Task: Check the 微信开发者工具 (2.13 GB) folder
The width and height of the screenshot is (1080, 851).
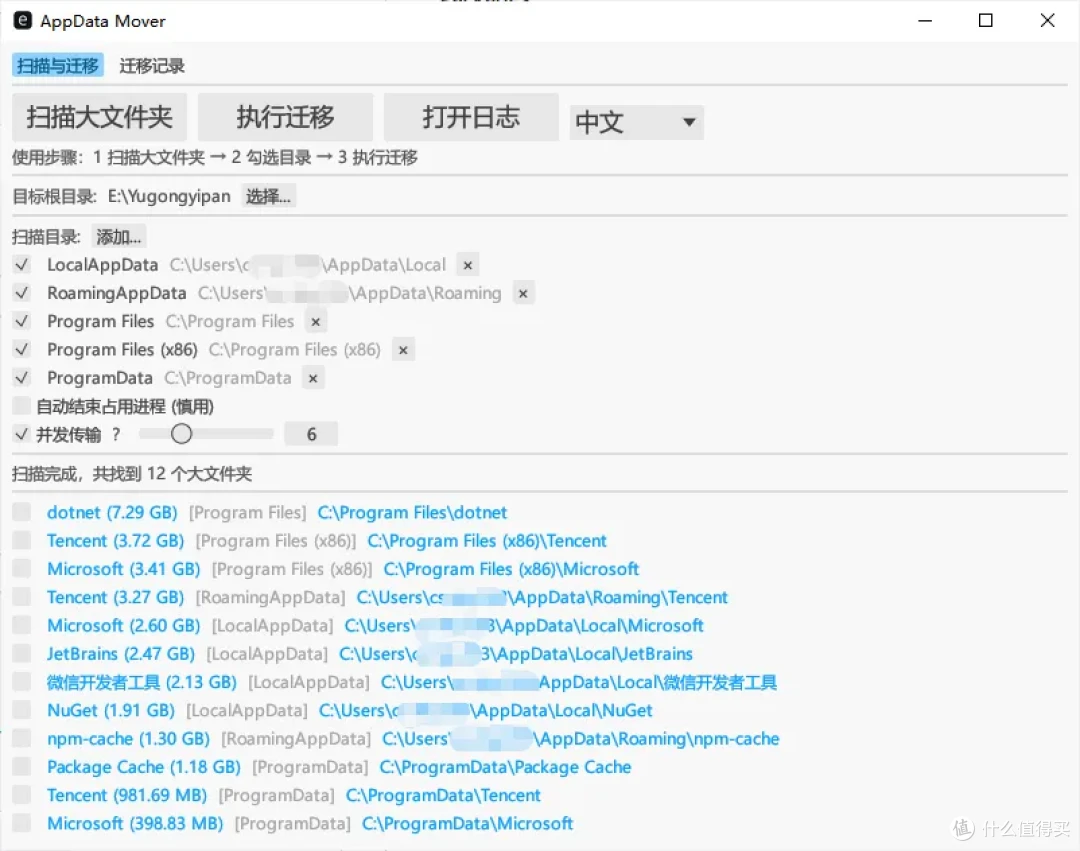Action: pos(22,681)
